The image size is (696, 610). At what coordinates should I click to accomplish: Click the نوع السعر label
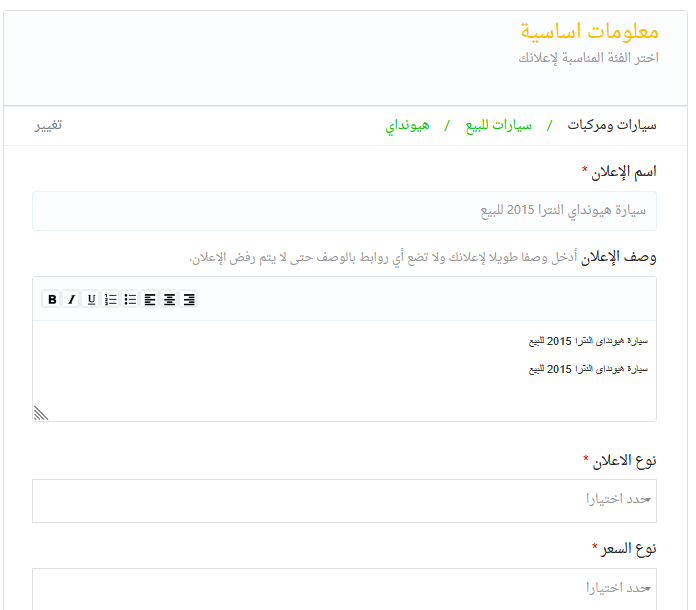pyautogui.click(x=629, y=549)
